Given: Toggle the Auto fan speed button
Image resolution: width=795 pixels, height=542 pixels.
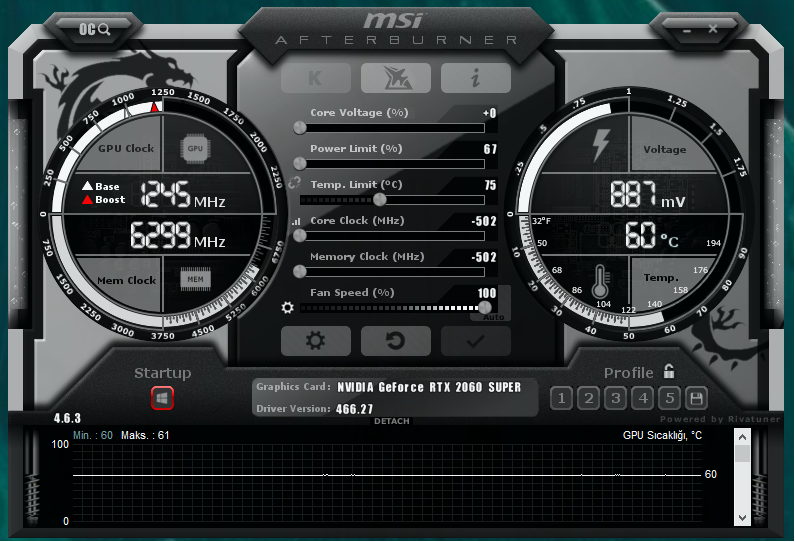Looking at the screenshot, I should 493,317.
